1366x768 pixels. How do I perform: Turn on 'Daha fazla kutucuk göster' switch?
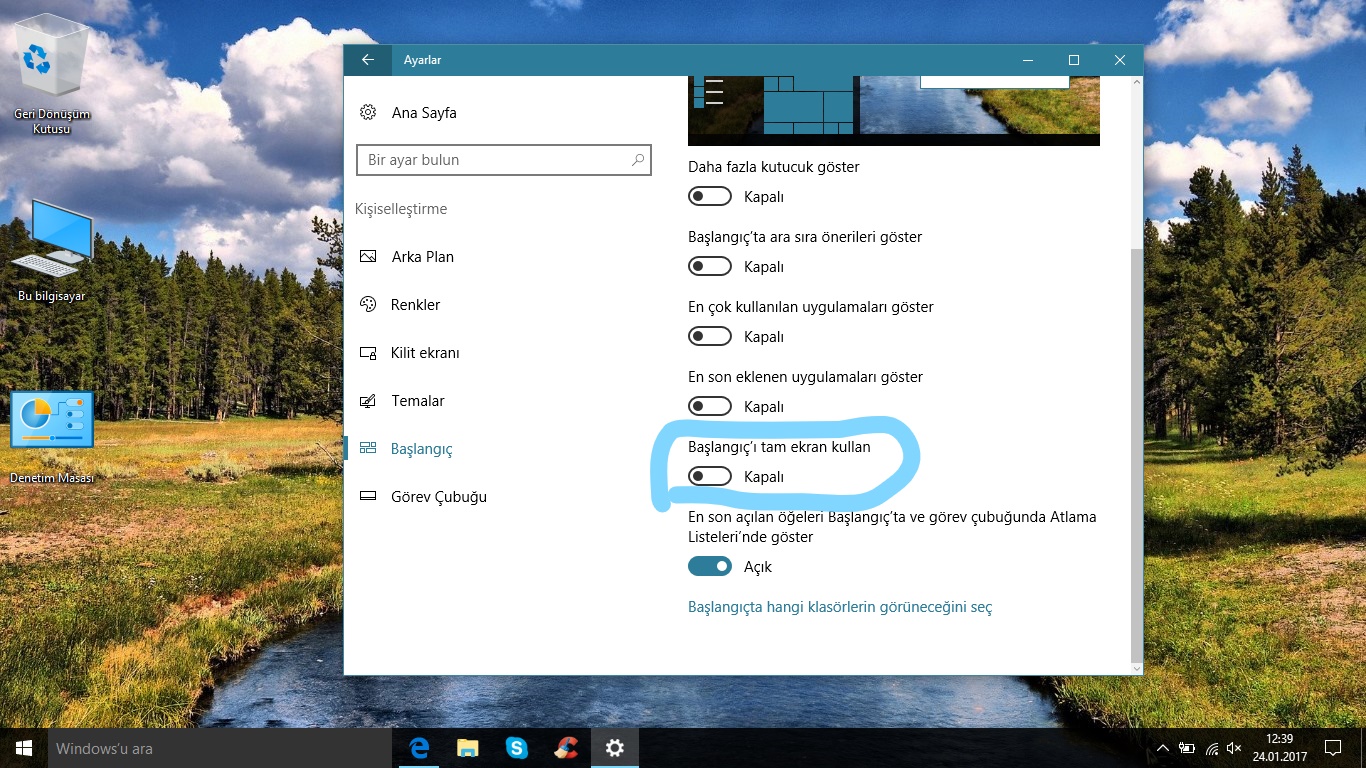(710, 197)
